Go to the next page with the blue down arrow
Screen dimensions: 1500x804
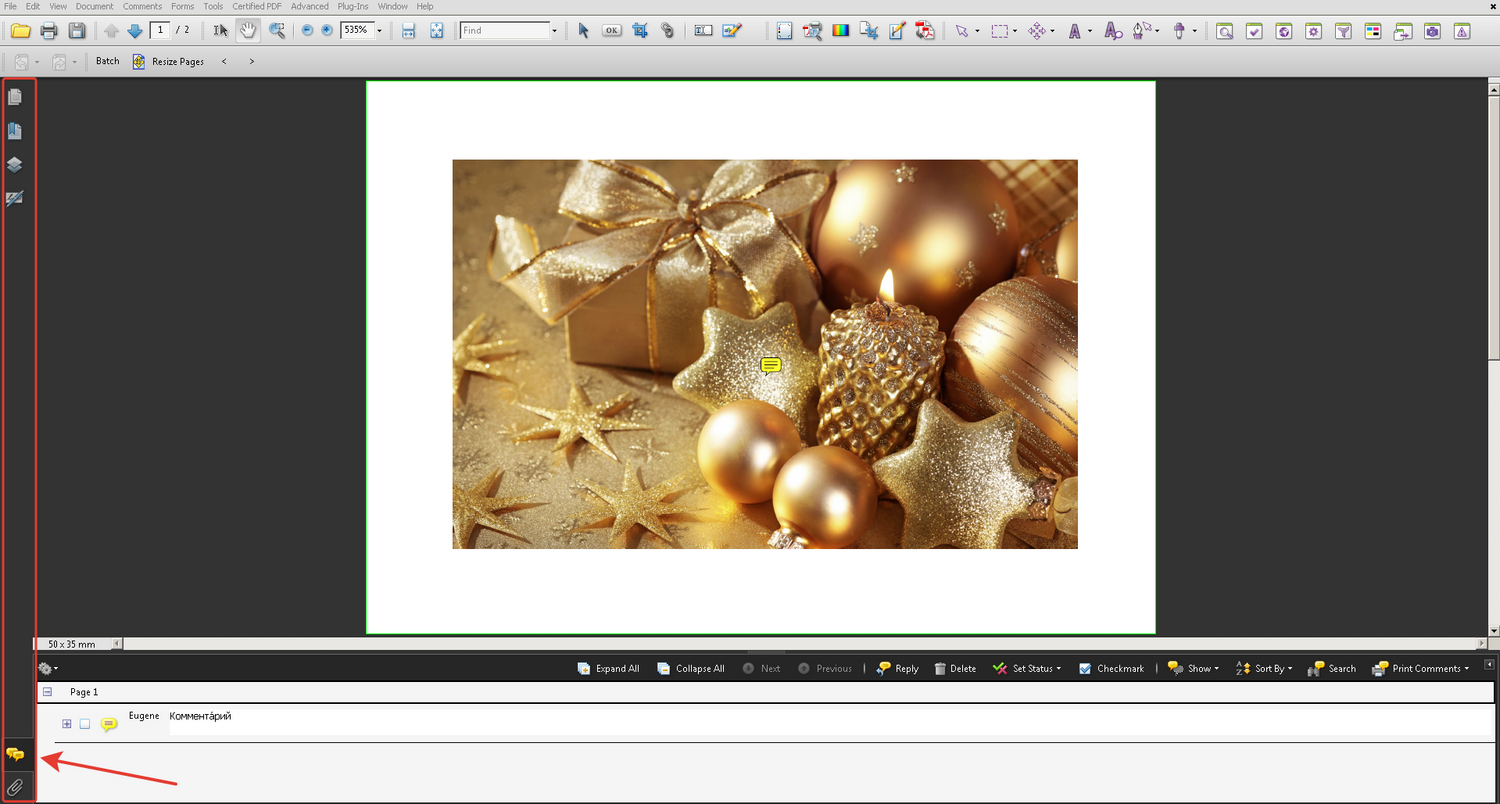point(135,31)
